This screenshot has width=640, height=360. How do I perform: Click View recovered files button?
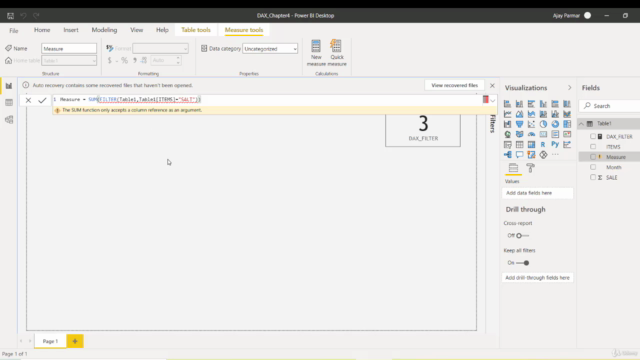coord(454,85)
